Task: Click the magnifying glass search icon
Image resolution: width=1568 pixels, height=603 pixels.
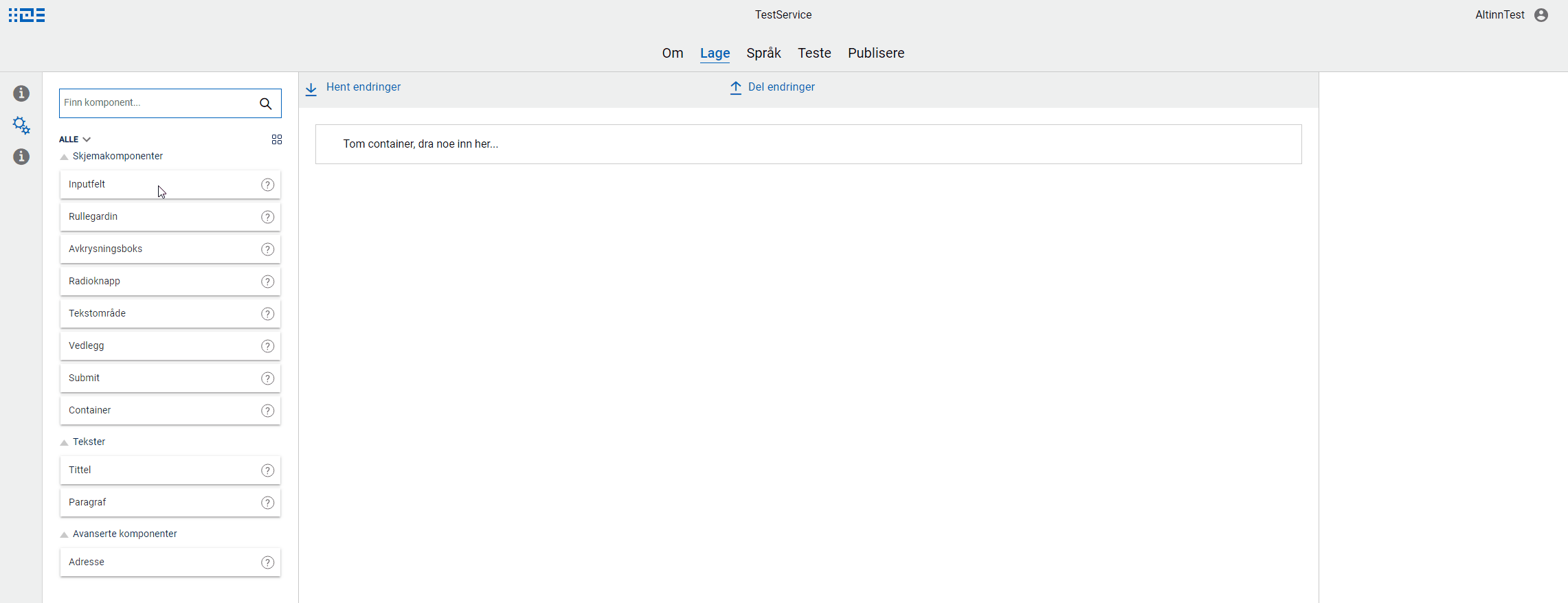Action: [266, 104]
